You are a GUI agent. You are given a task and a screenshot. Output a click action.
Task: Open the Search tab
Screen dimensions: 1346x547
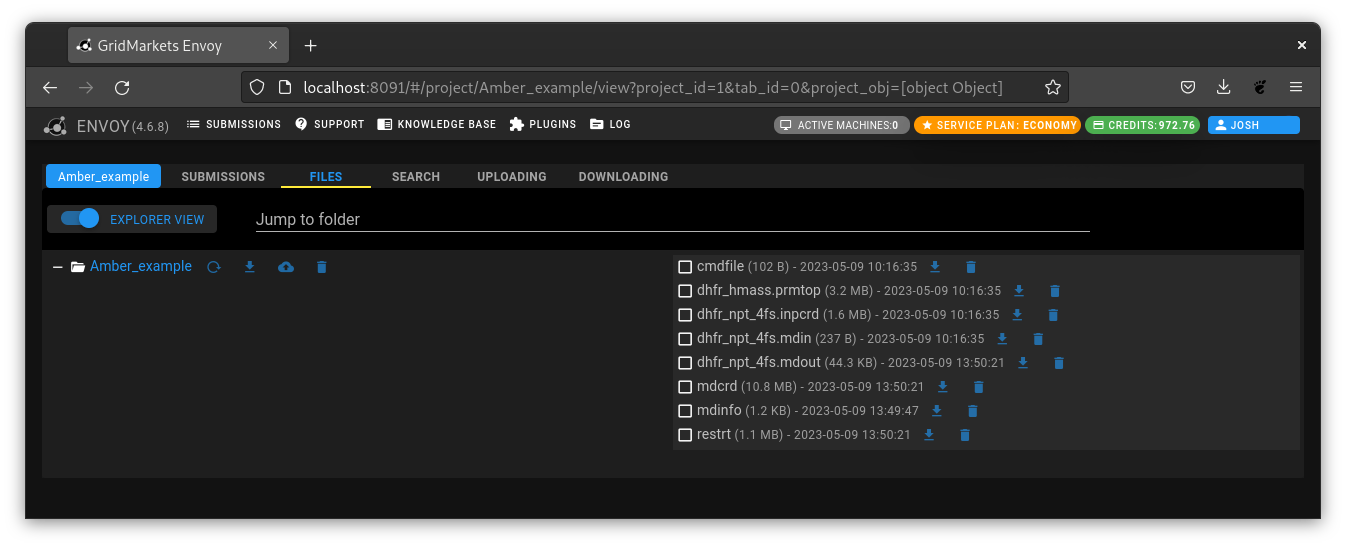[416, 177]
